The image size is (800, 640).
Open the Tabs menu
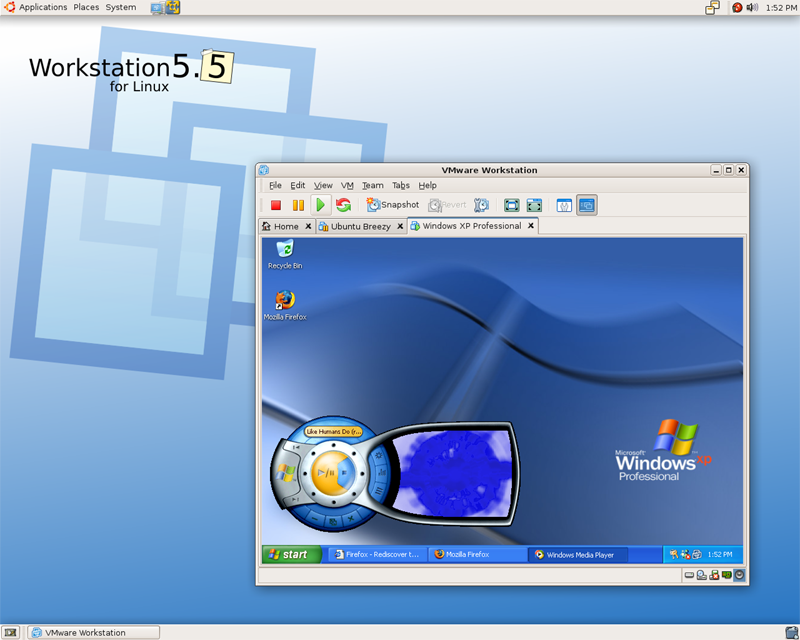coord(401,185)
